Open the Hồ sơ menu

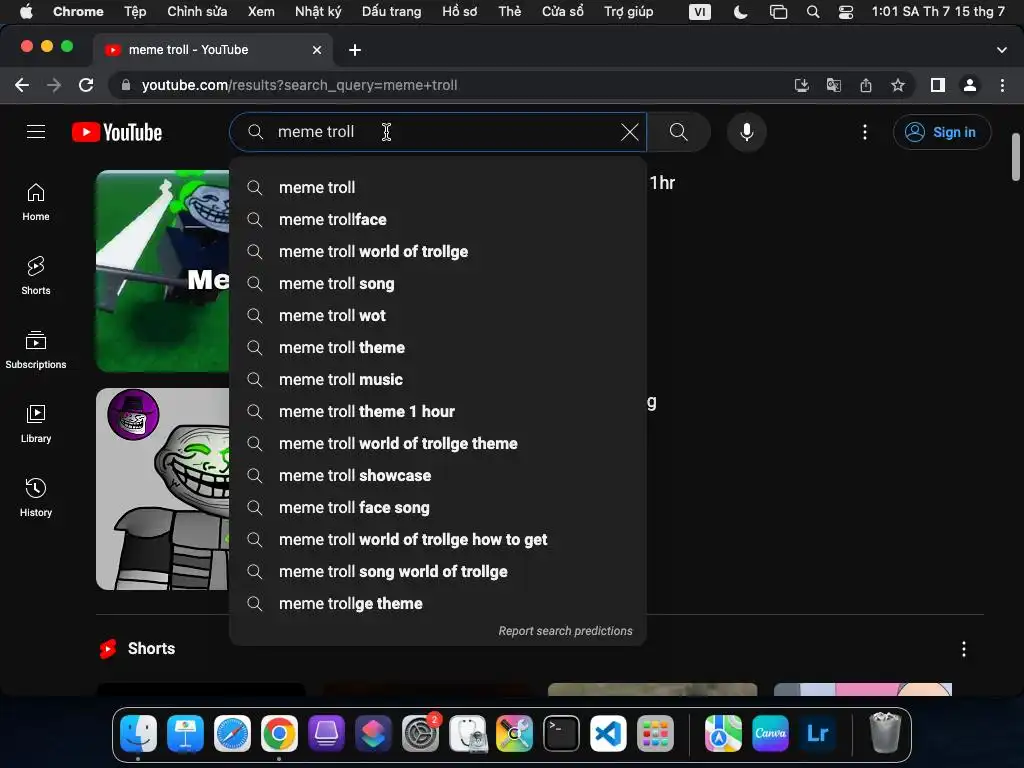tap(460, 11)
